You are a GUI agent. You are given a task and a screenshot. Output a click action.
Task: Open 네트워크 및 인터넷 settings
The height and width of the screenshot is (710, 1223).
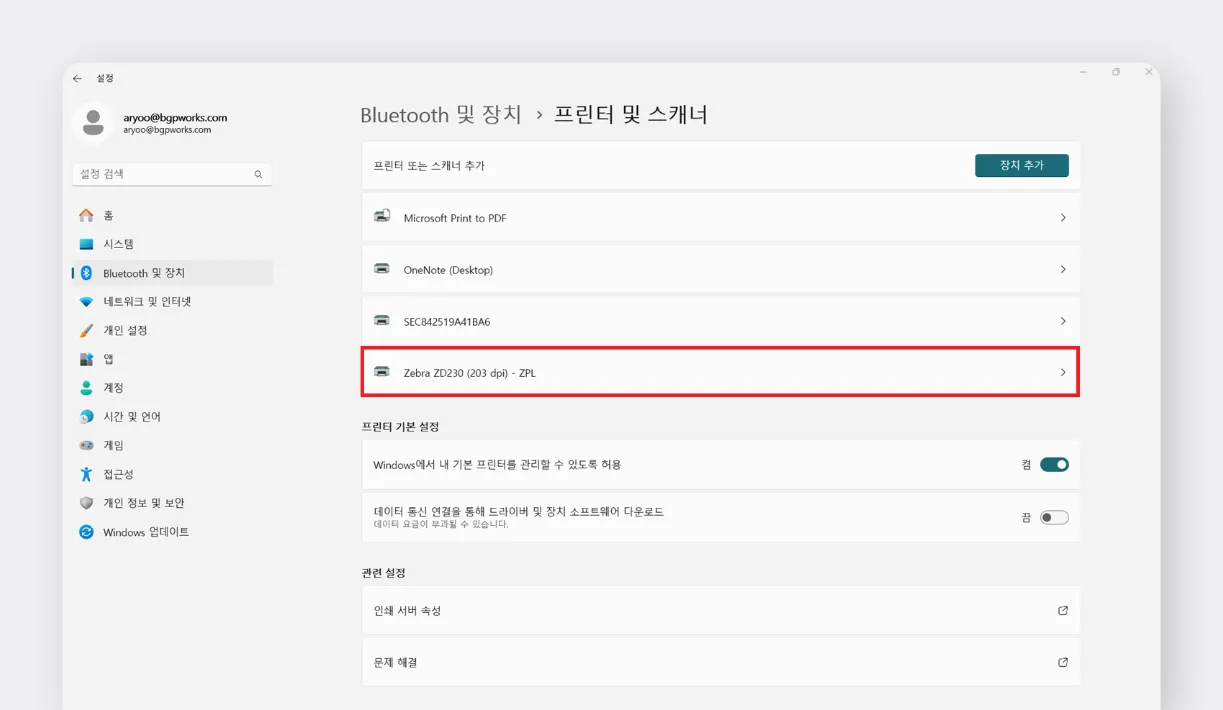(172, 301)
